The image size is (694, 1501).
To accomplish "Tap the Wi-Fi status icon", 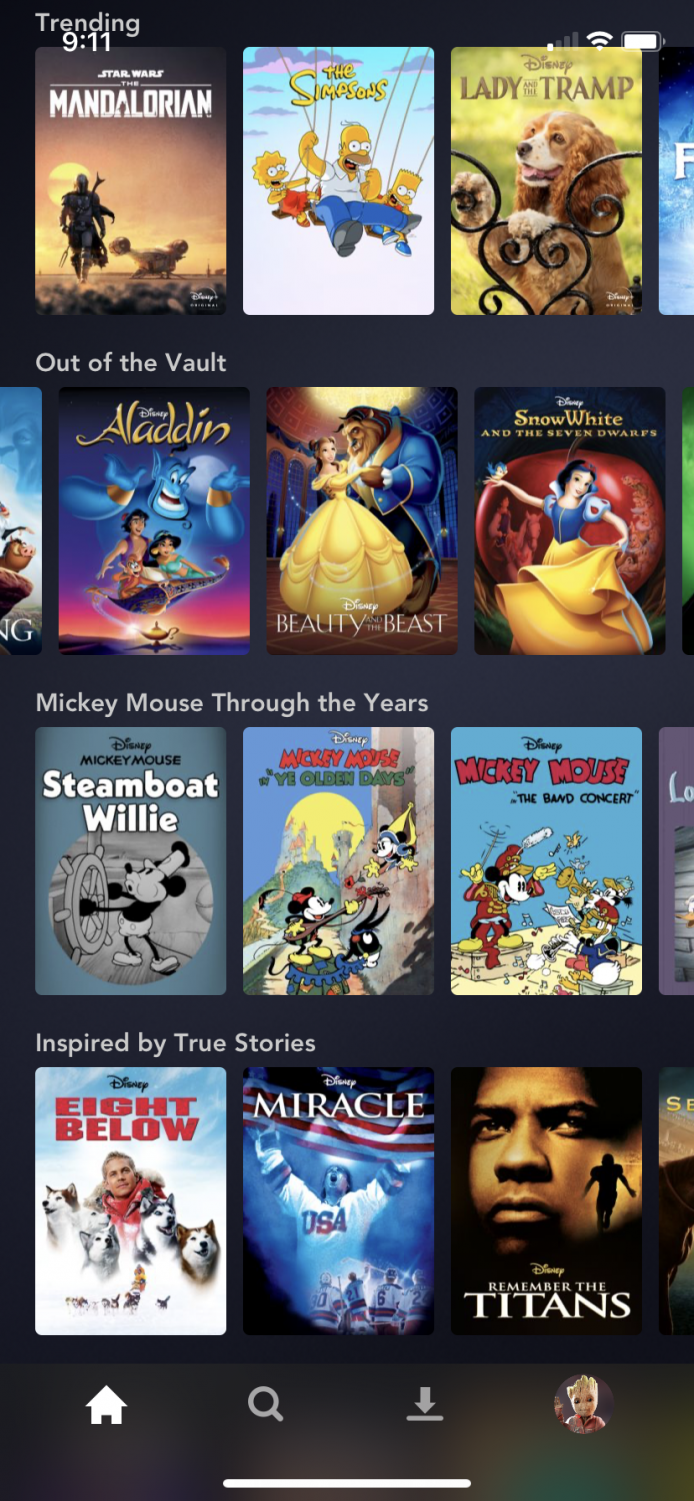I will point(599,41).
